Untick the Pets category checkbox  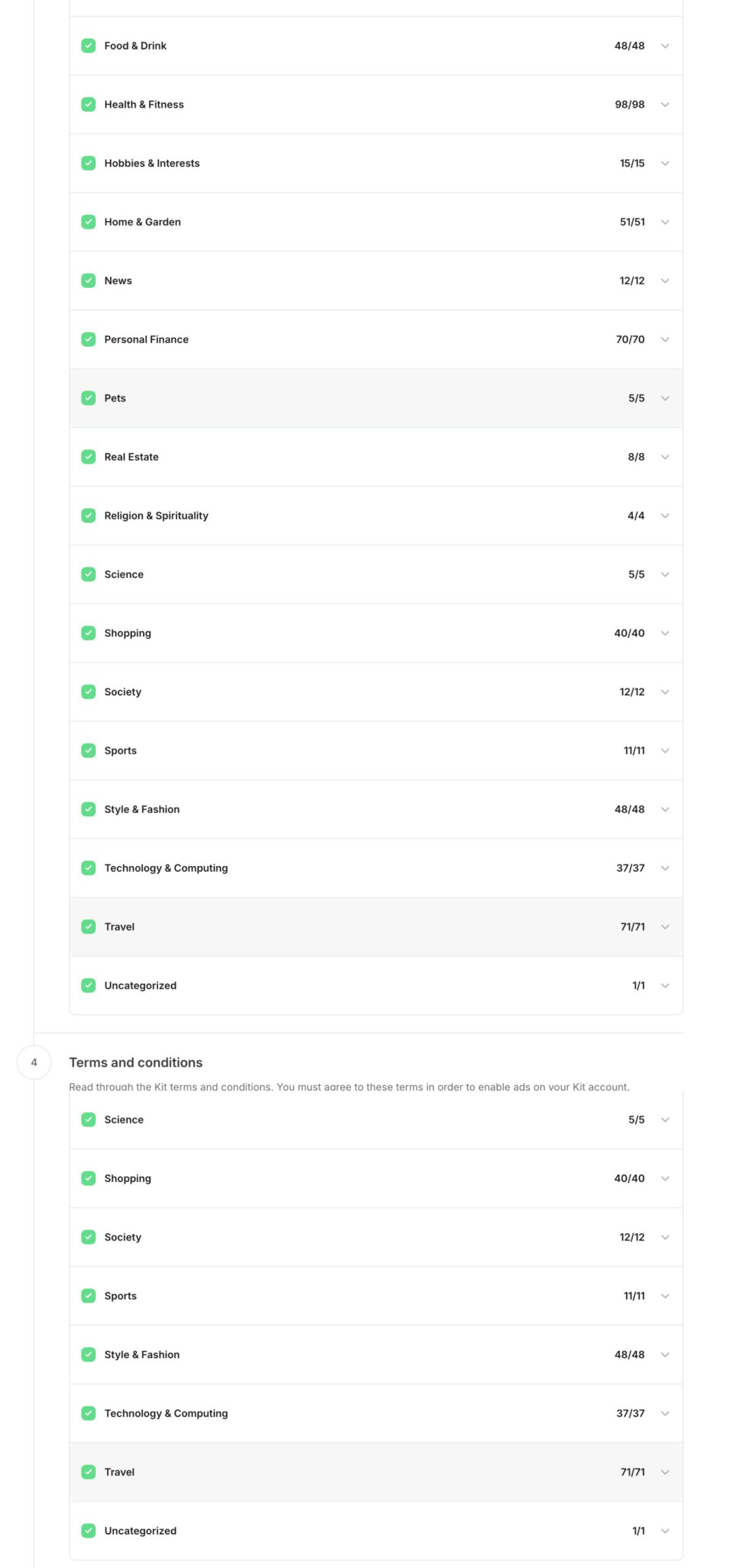tap(88, 398)
